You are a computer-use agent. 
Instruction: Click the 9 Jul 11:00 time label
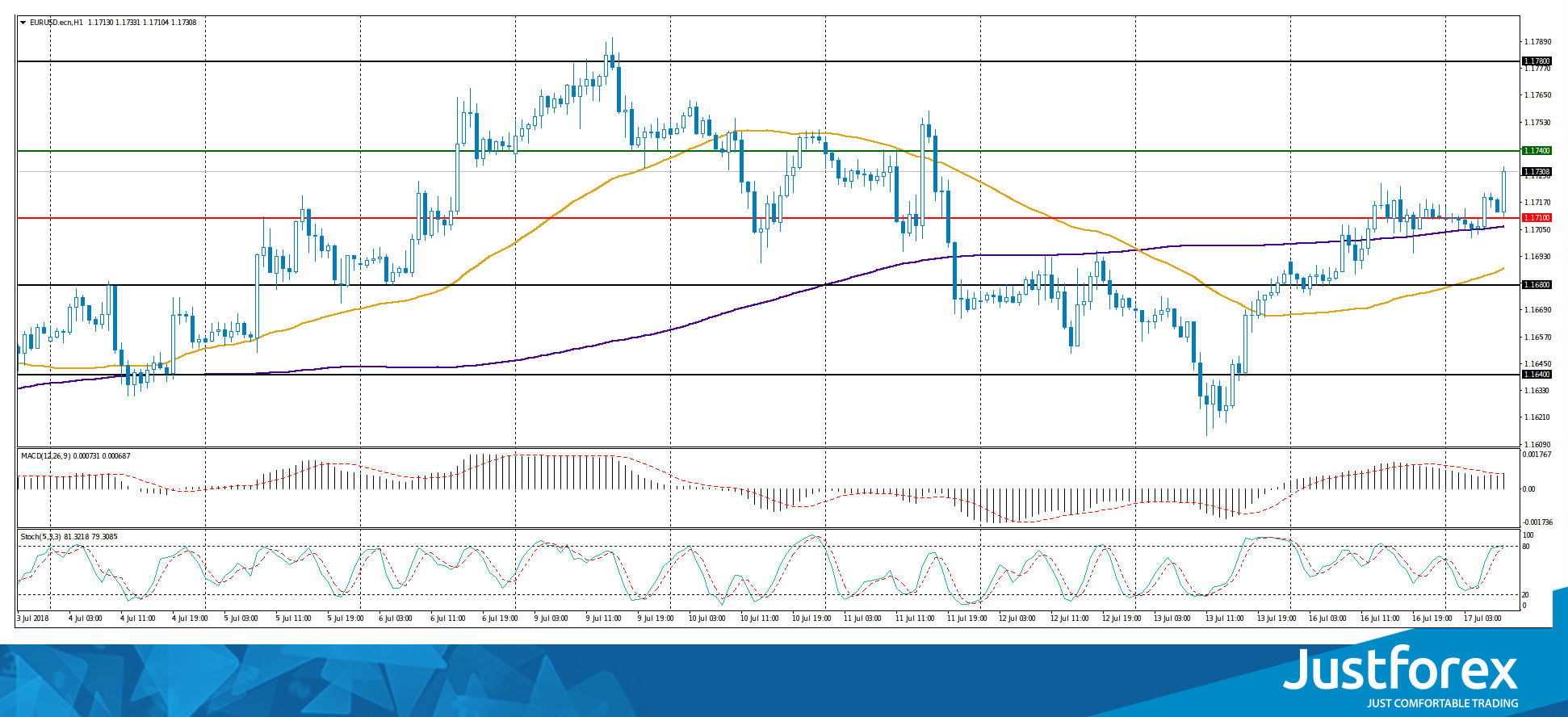coord(602,618)
